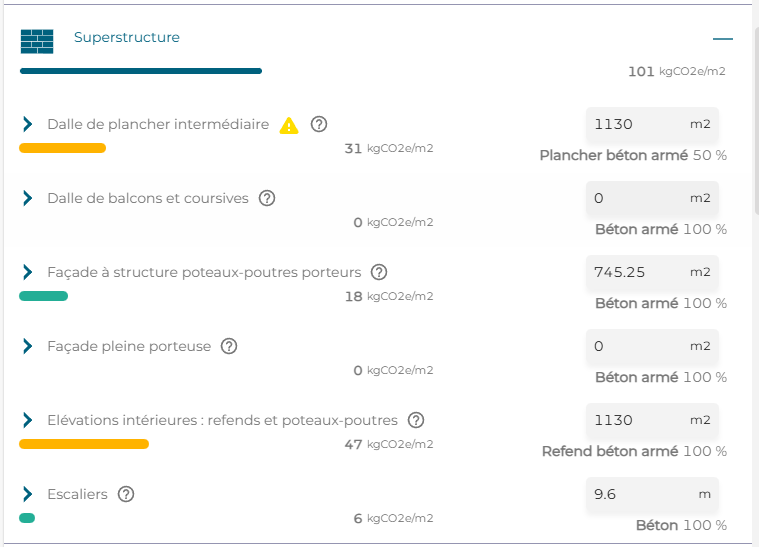Expand the Façade pleine porteuse row
Screen dimensions: 759x547
(28, 346)
